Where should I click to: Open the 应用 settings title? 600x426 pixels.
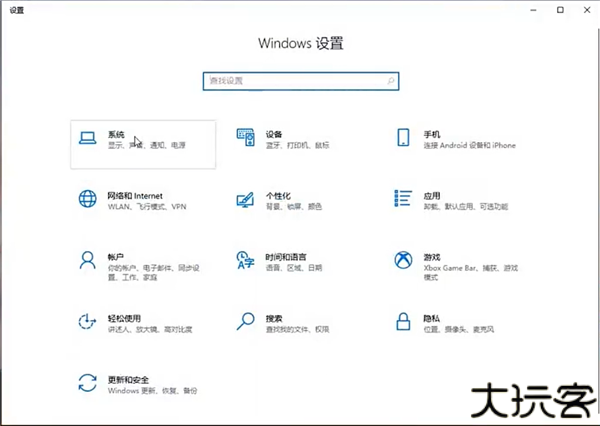pos(432,196)
